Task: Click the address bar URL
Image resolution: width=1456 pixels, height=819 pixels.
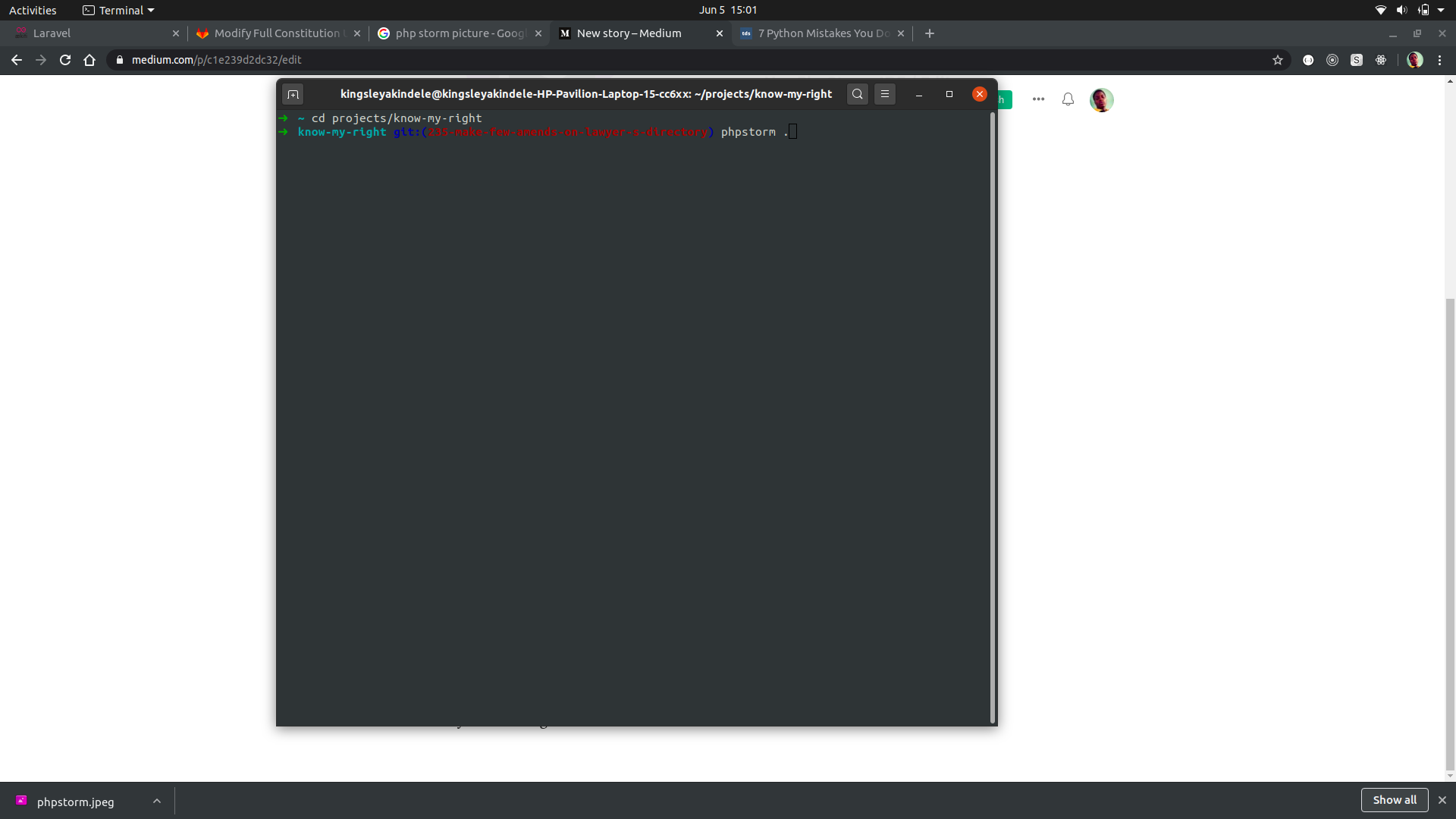Action: [216, 60]
